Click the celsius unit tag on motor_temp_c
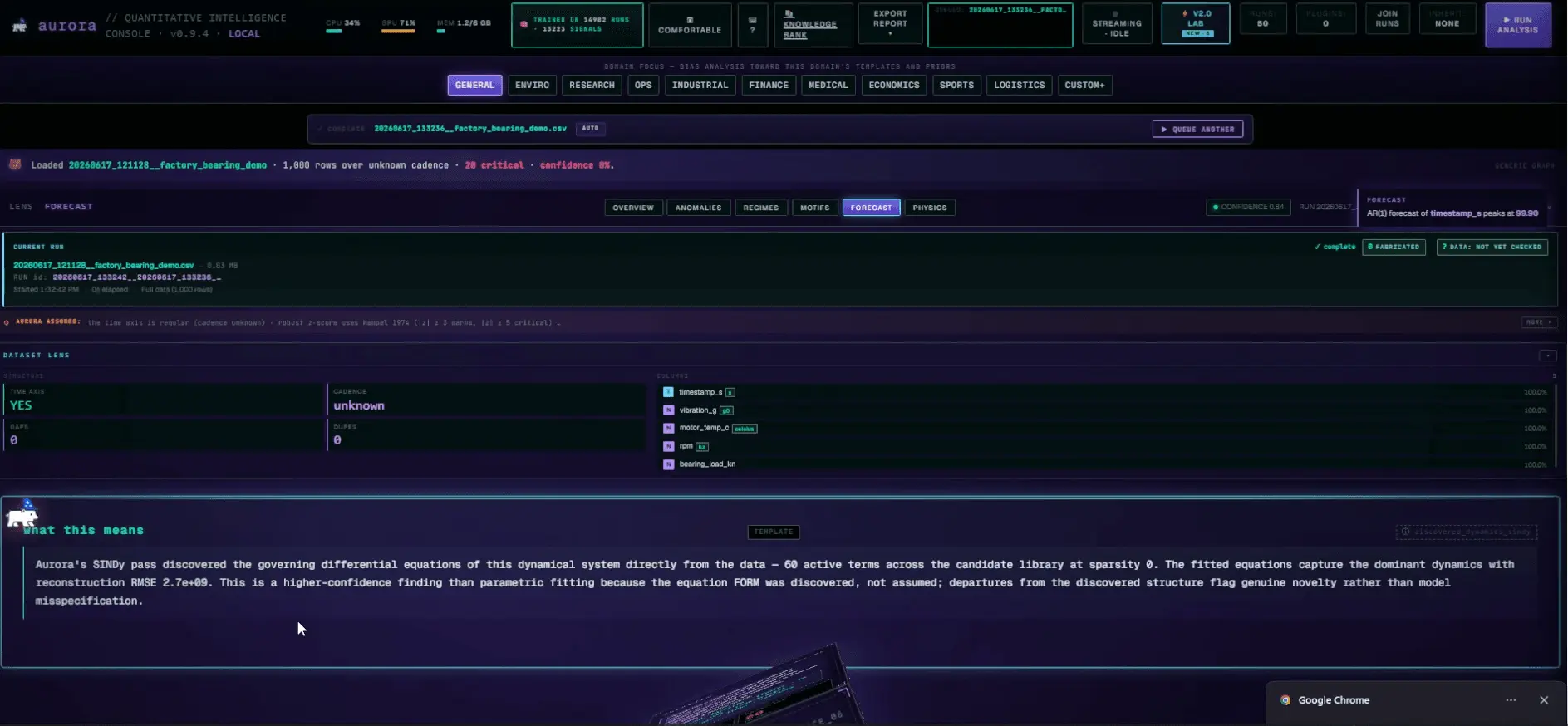1568x726 pixels. click(745, 429)
